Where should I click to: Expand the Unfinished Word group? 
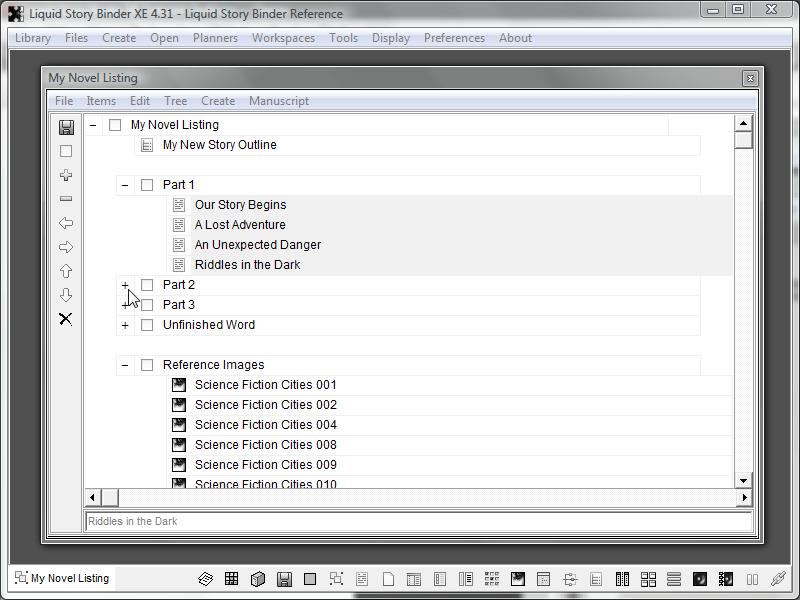125,325
